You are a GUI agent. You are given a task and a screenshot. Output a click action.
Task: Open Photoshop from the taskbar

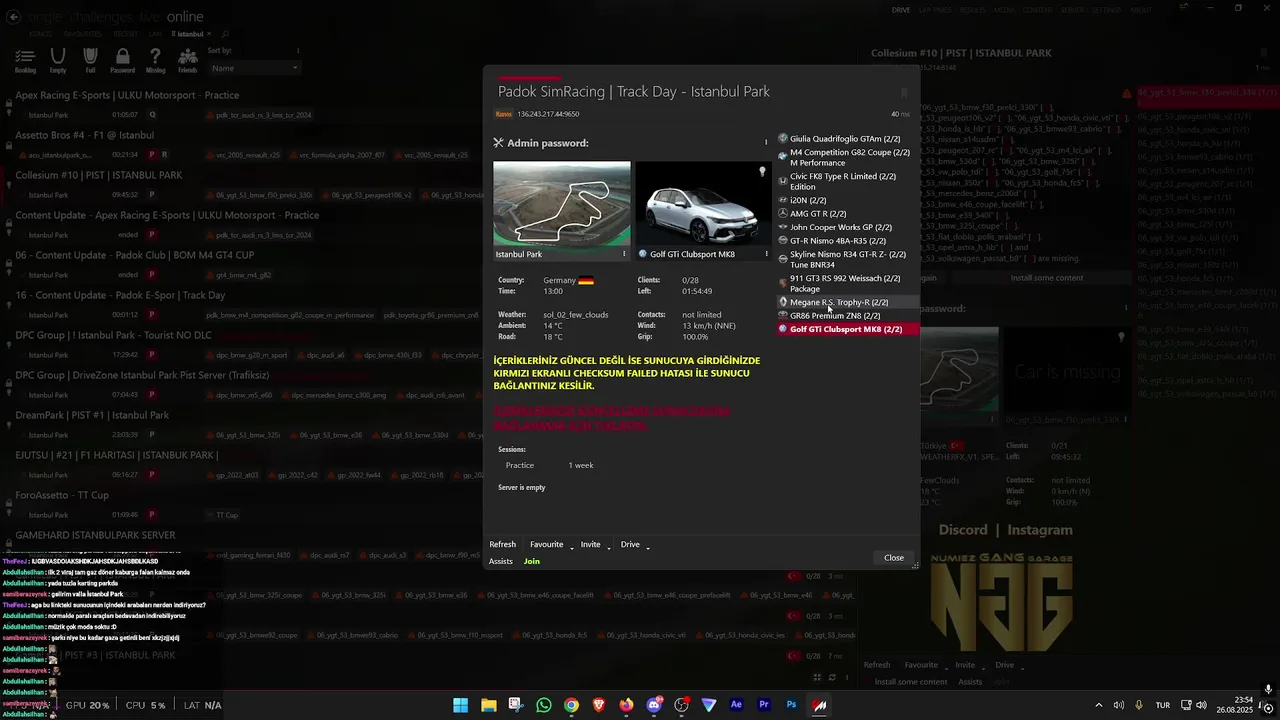click(x=791, y=705)
